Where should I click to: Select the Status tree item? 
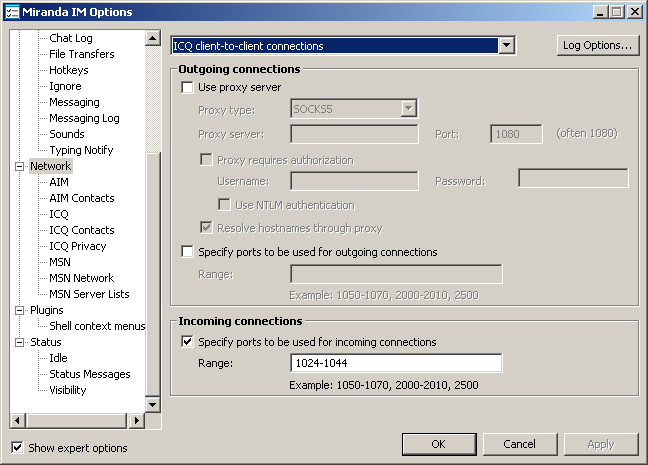pos(45,342)
